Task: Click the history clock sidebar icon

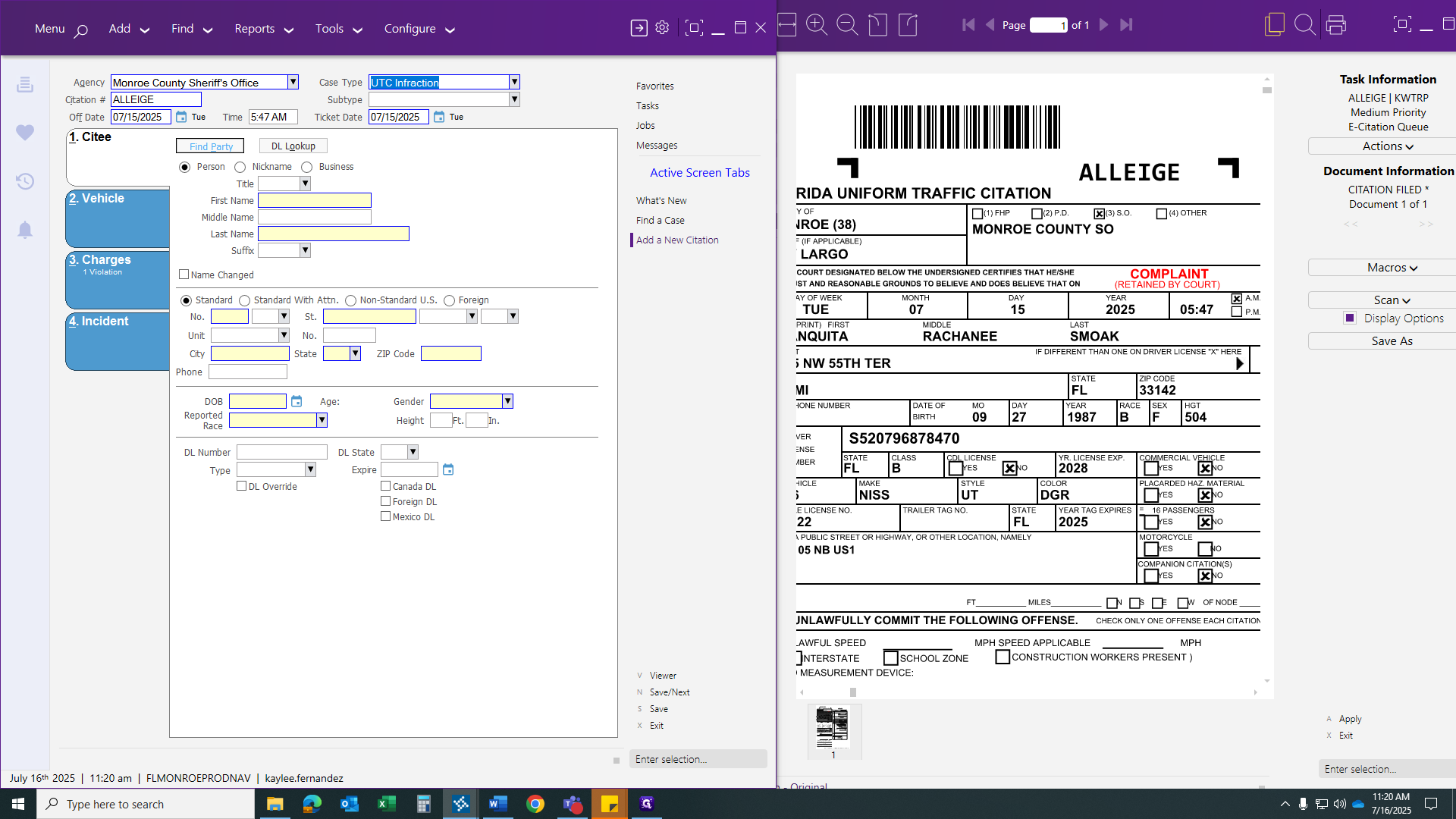Action: [25, 181]
